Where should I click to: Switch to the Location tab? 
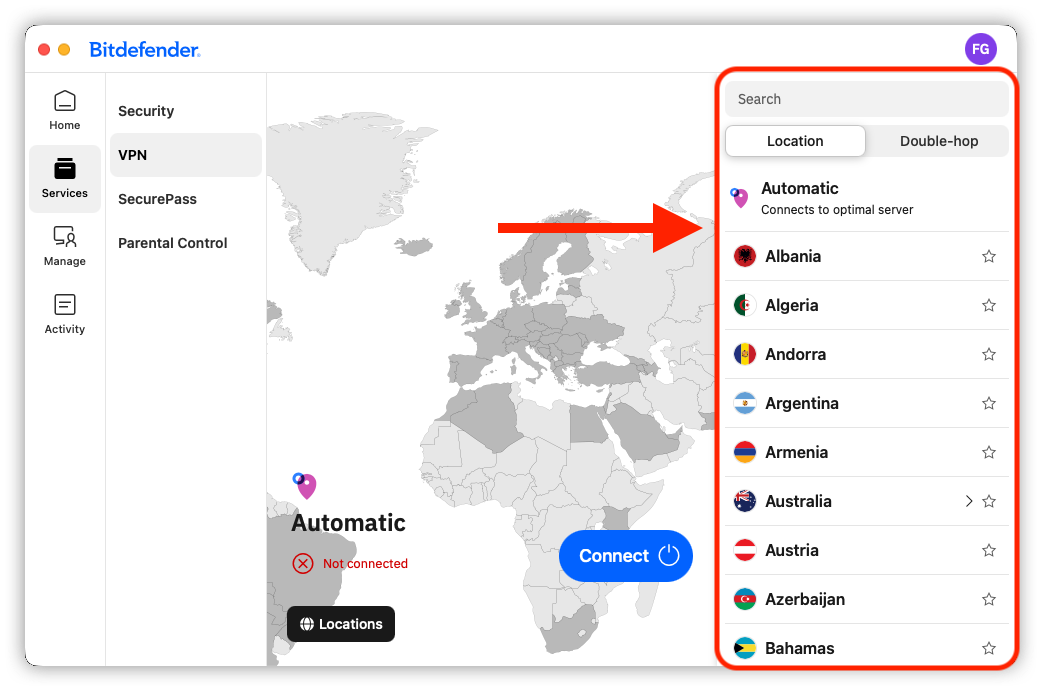coord(795,141)
